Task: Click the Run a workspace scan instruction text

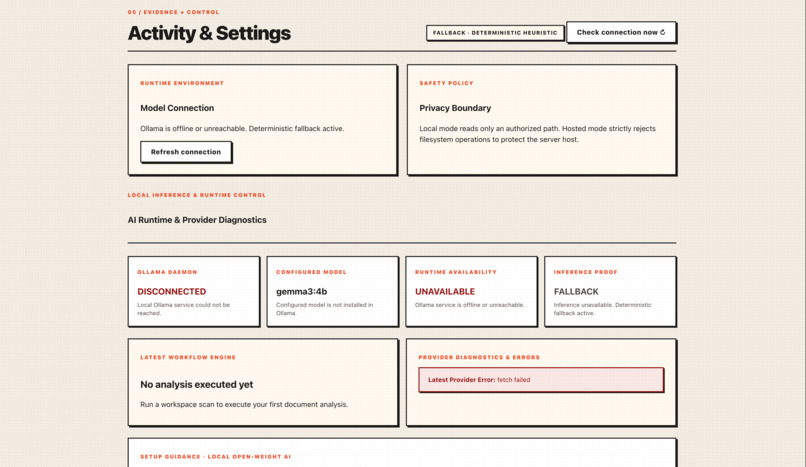Action: (x=244, y=404)
